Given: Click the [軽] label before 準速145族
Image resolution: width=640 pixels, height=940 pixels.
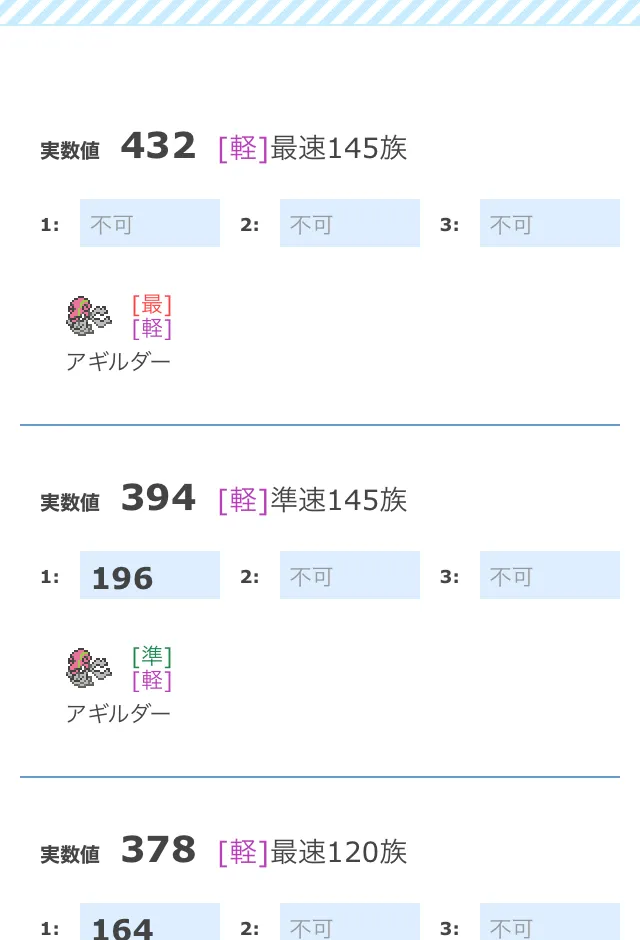Looking at the screenshot, I should click(243, 500).
